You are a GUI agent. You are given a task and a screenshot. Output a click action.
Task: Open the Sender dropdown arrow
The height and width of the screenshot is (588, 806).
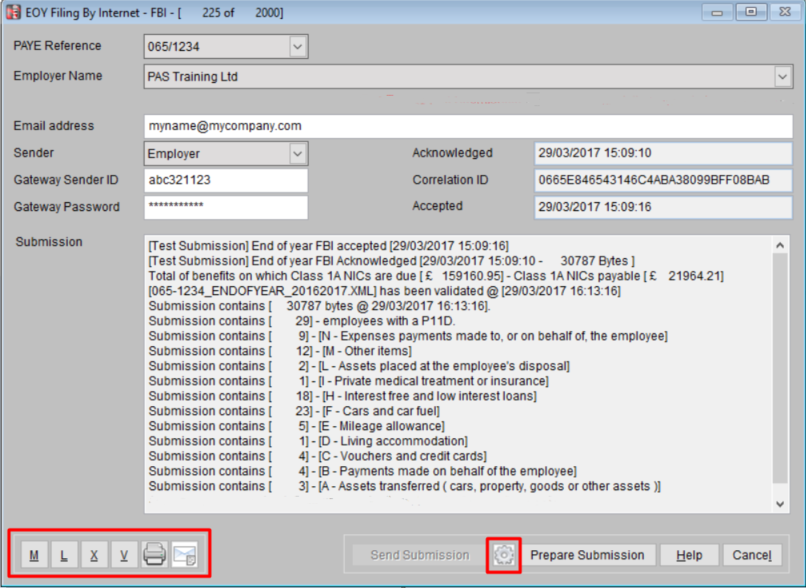coord(297,154)
